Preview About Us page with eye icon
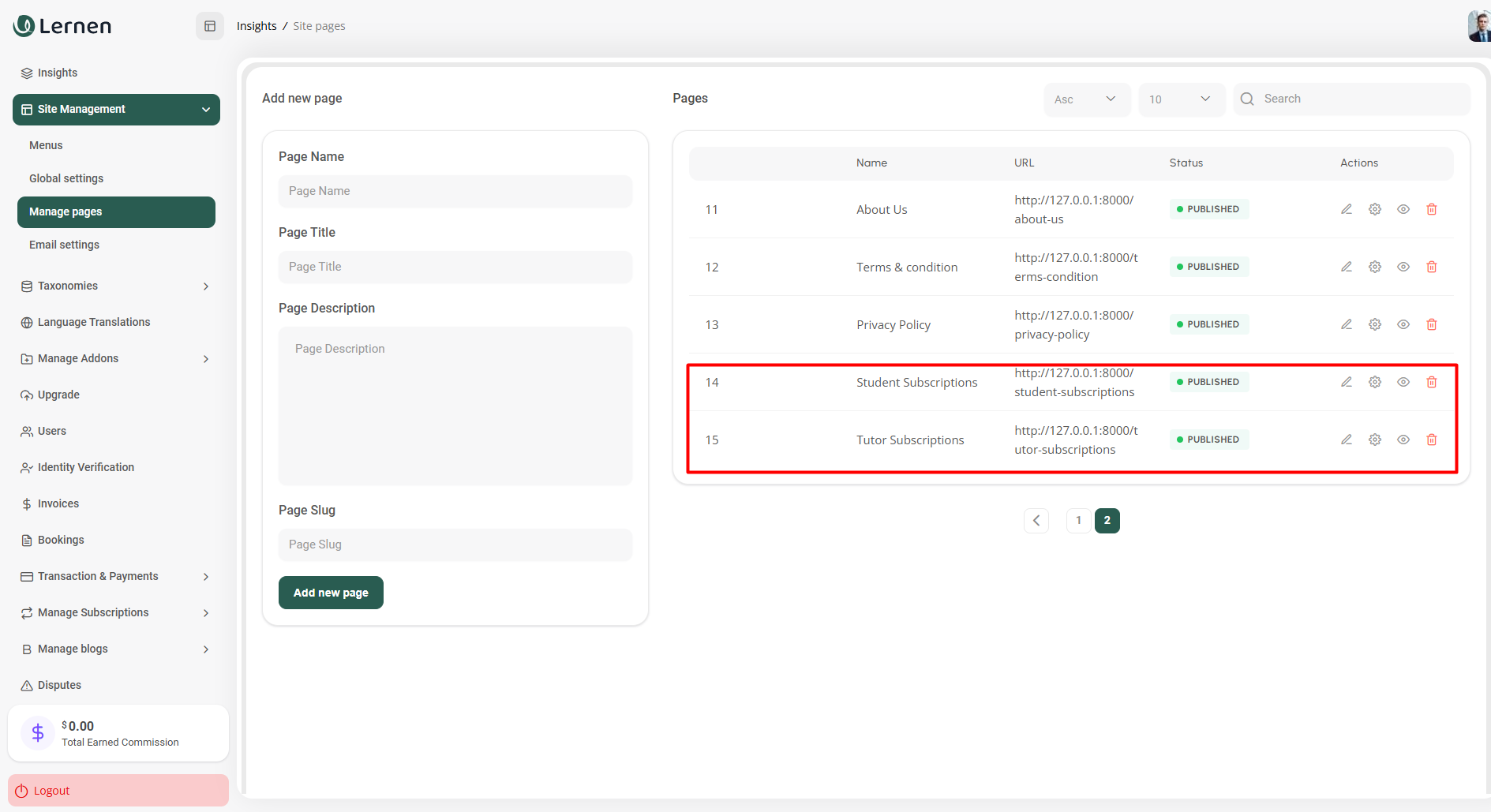Image resolution: width=1491 pixels, height=812 pixels. pos(1403,209)
